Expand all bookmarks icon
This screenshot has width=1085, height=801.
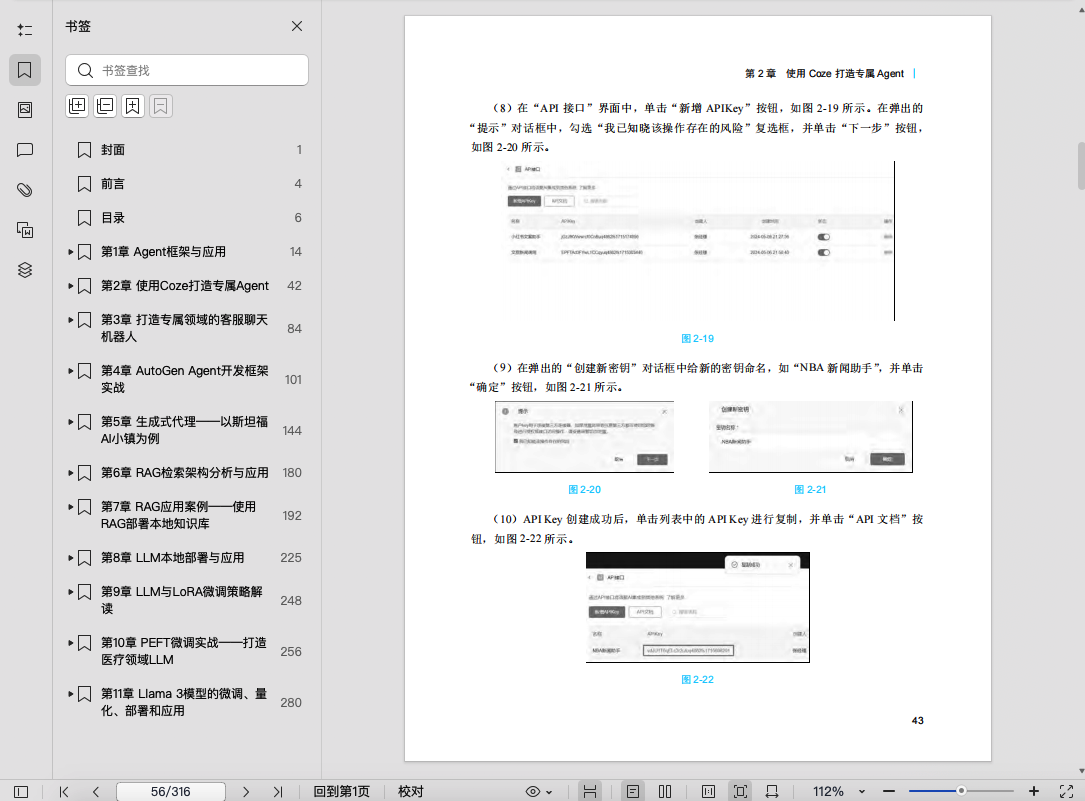(x=77, y=106)
